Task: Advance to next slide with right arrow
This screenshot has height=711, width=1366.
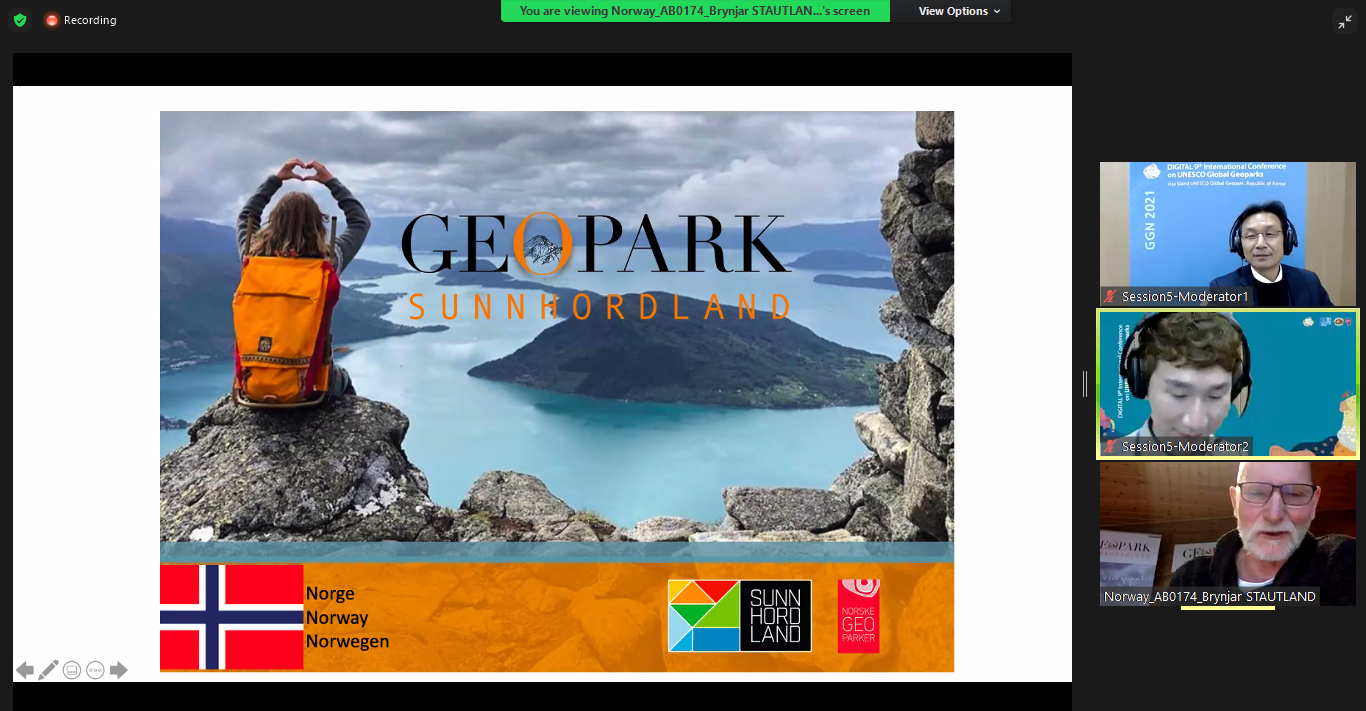Action: tap(119, 670)
